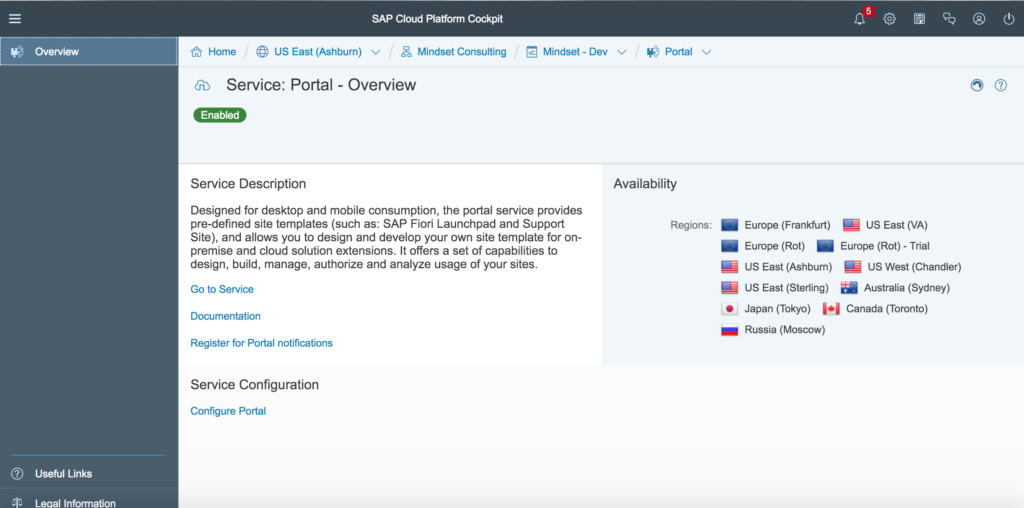Open the hamburger navigation menu

pyautogui.click(x=15, y=19)
